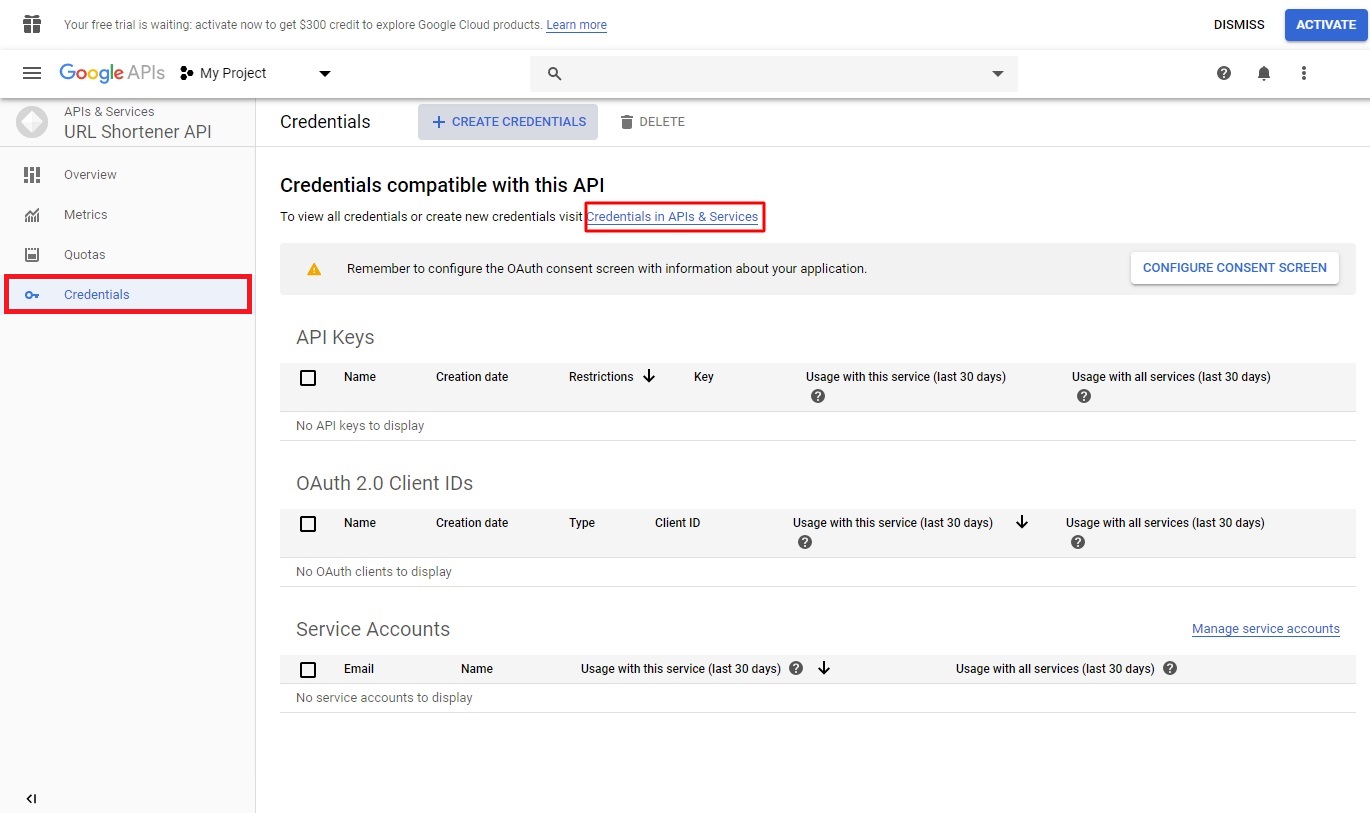Click the Quotas icon in sidebar
This screenshot has height=813, width=1370.
(32, 255)
